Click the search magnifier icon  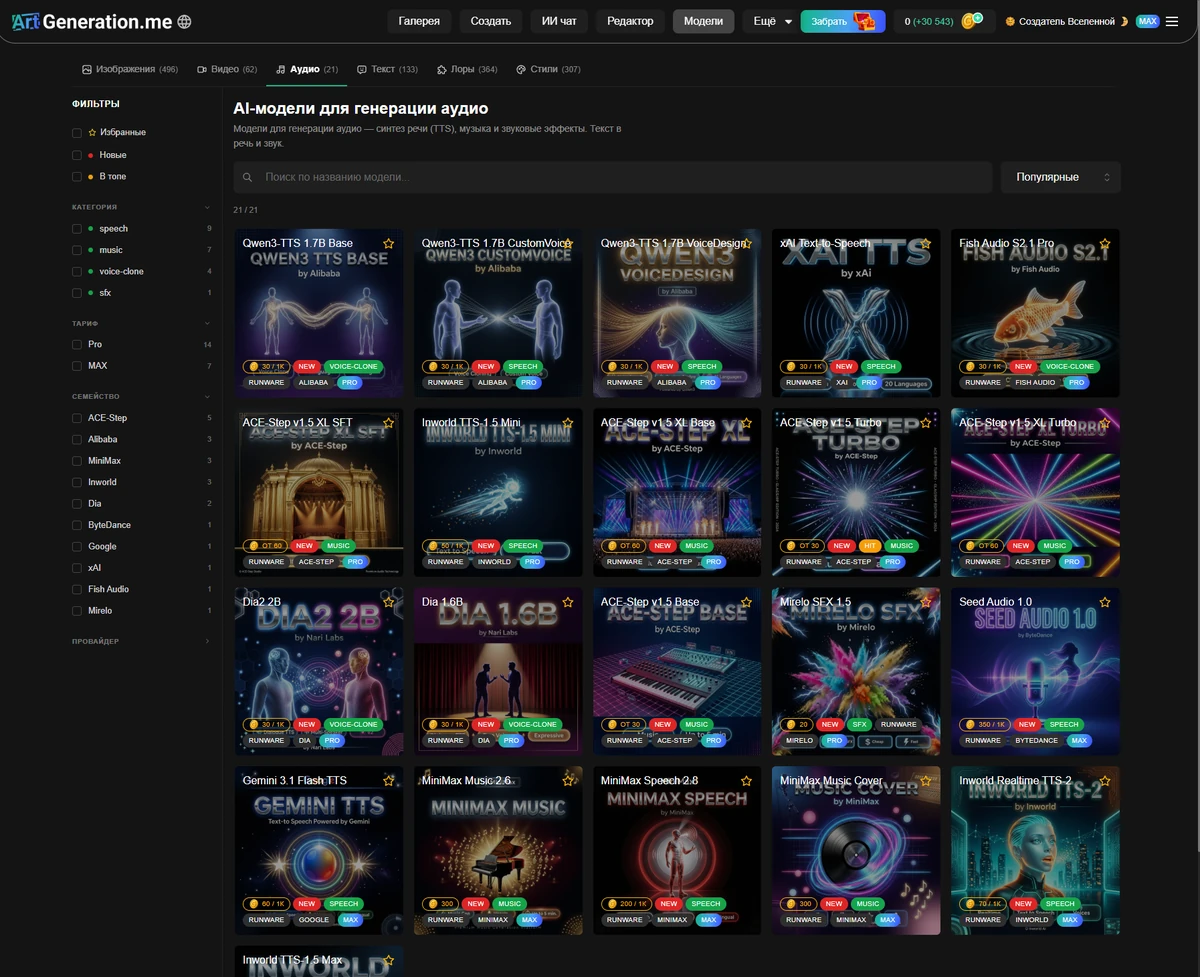coord(247,177)
